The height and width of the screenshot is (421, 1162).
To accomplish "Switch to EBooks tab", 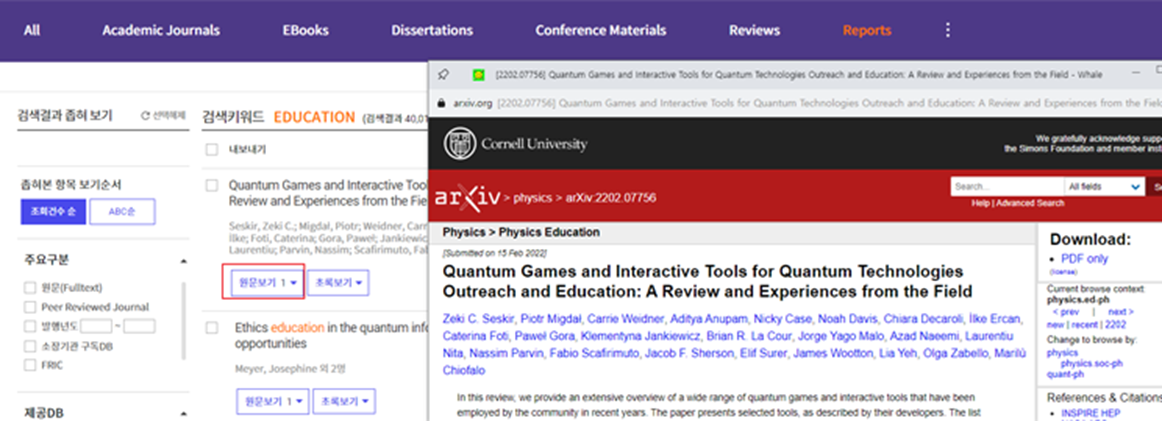I will 305,30.
